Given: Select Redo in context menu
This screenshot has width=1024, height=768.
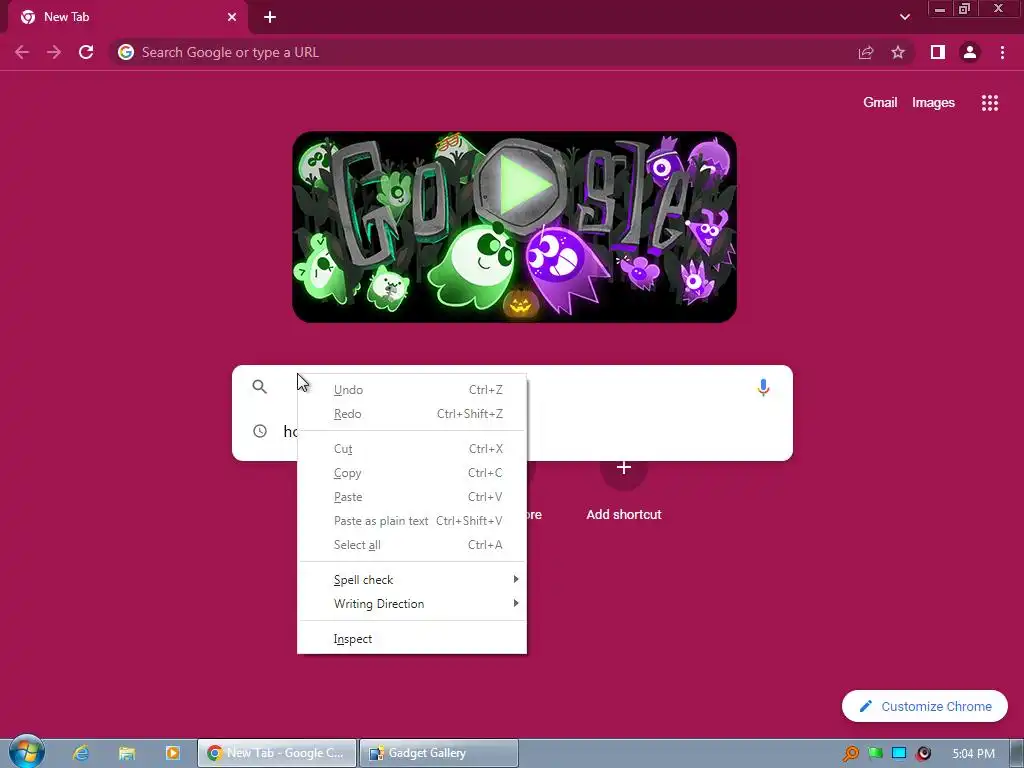Looking at the screenshot, I should pos(412,414).
